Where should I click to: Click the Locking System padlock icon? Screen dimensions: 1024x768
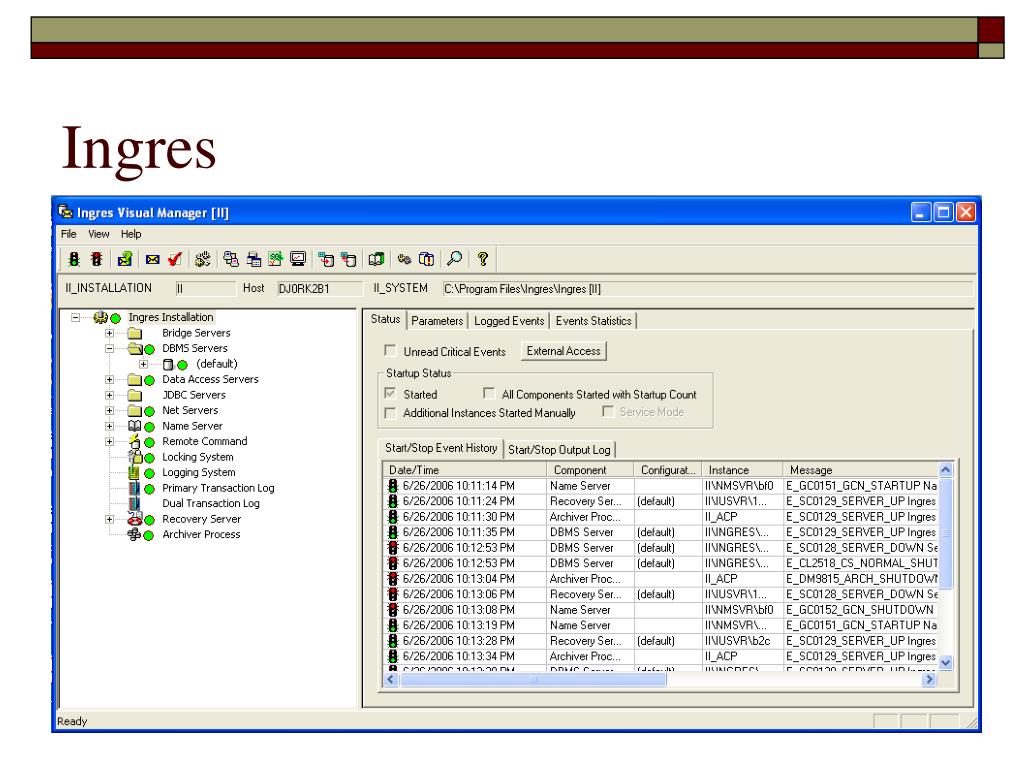(x=135, y=456)
